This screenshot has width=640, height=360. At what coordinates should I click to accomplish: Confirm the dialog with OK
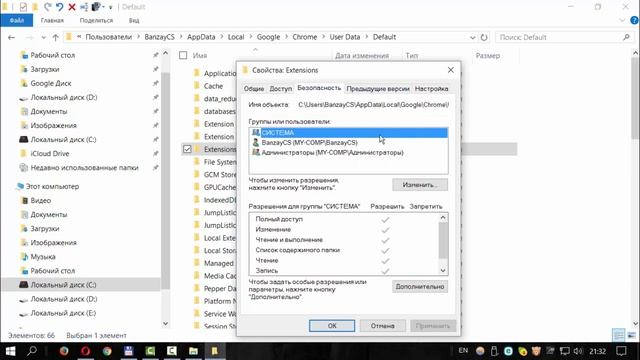coord(332,326)
